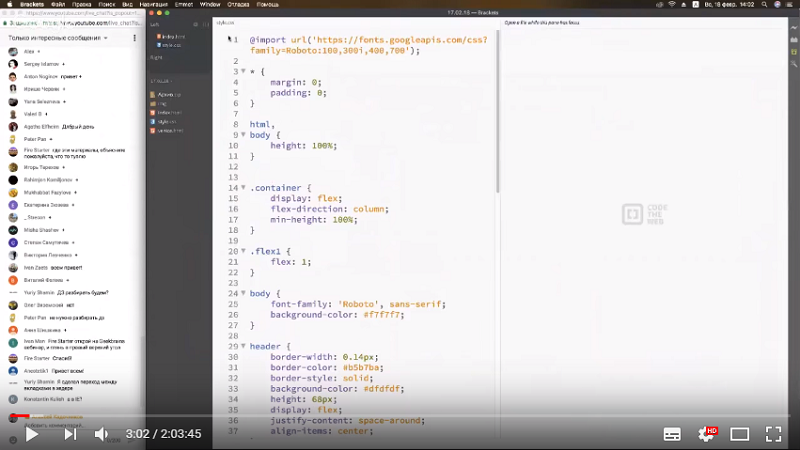
Task: Seek on the video progress bar
Action: [x=400, y=416]
